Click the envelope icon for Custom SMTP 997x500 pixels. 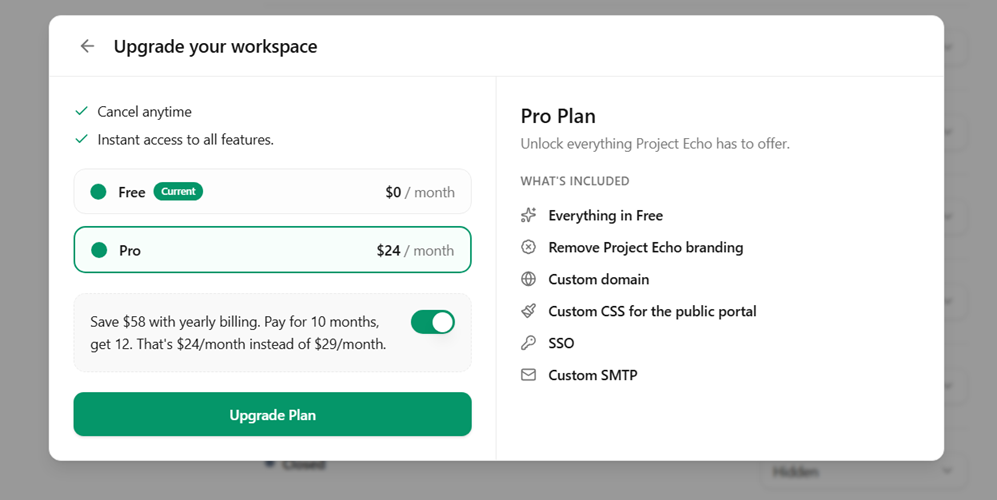tap(528, 375)
